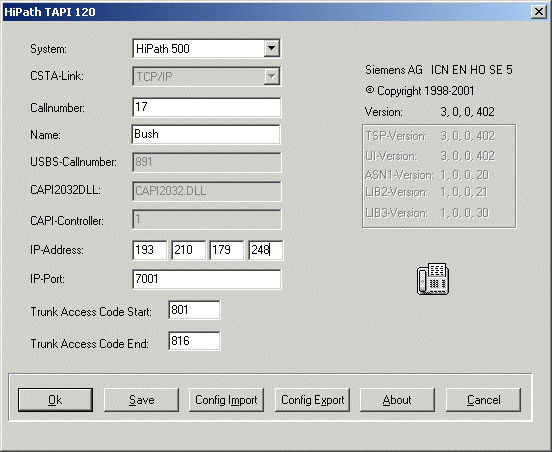This screenshot has height=452, width=552.
Task: Select the first IP-Address octet 193
Action: pyautogui.click(x=149, y=250)
